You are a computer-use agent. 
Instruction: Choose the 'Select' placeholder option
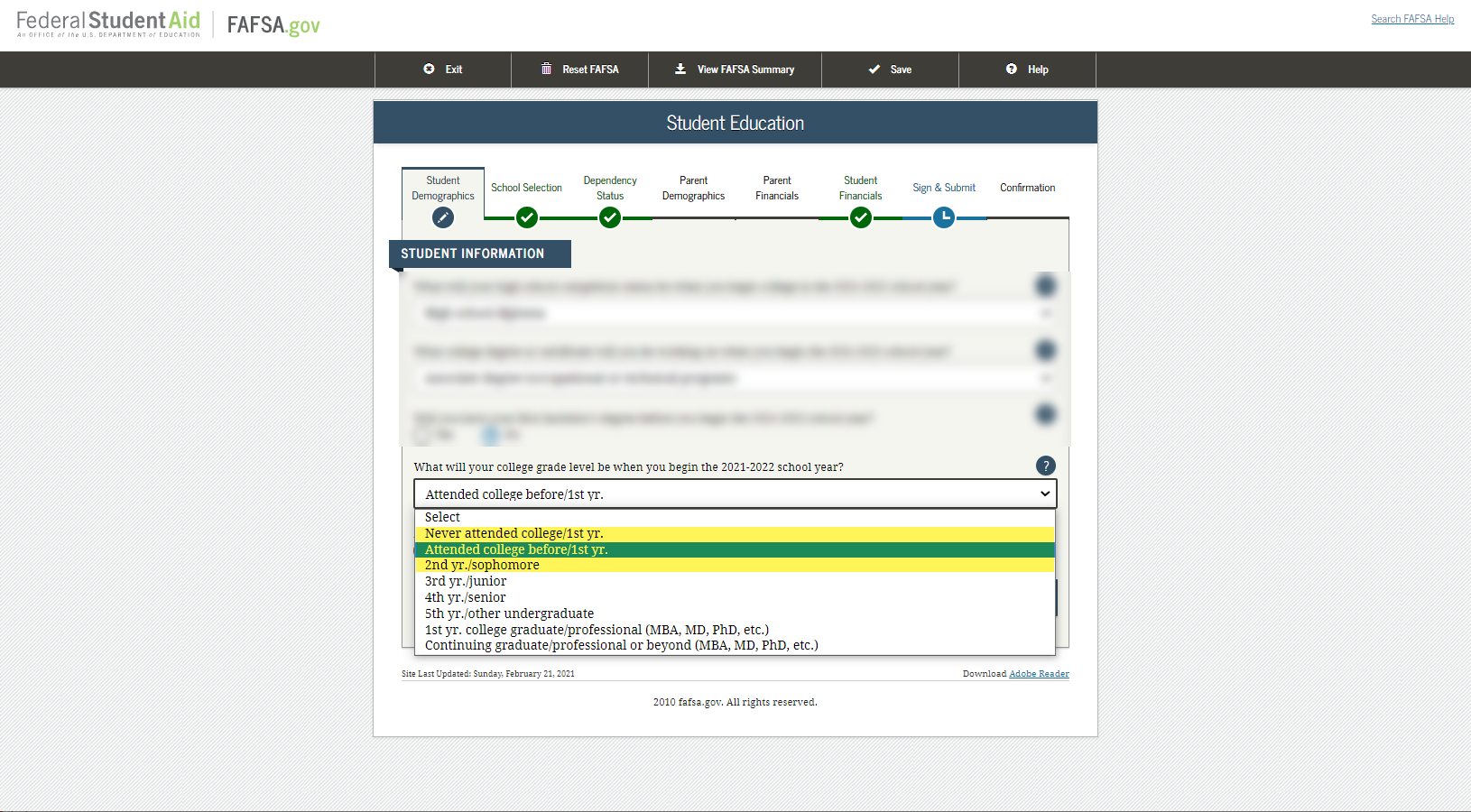(735, 517)
